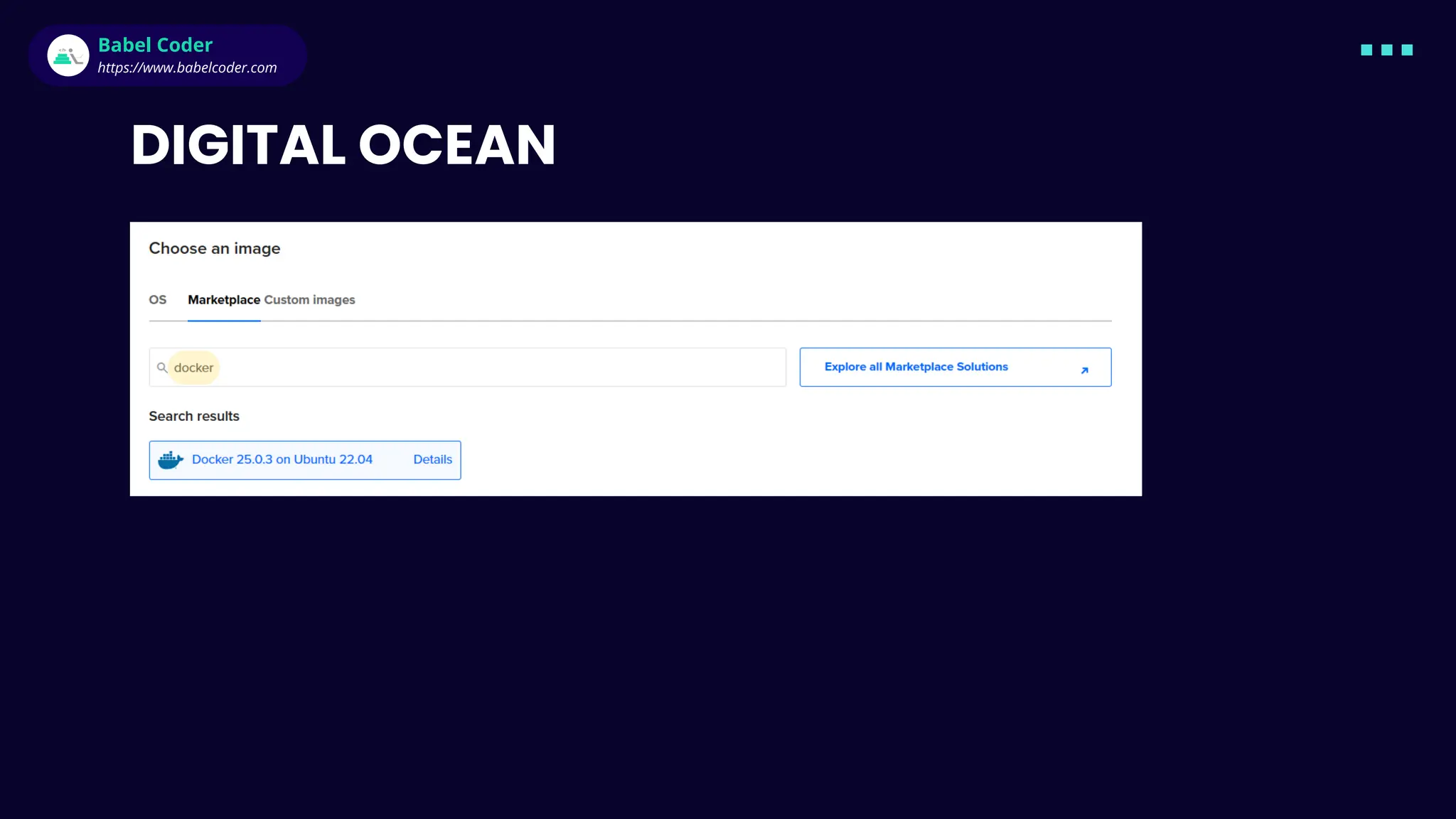Open Details for the Docker image
The image size is (1456, 819).
pyautogui.click(x=433, y=460)
